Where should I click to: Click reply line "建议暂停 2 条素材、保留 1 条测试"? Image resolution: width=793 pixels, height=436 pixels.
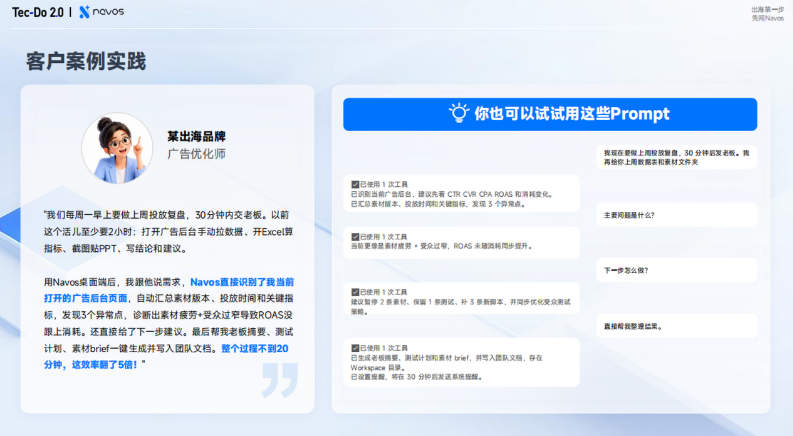(x=460, y=307)
